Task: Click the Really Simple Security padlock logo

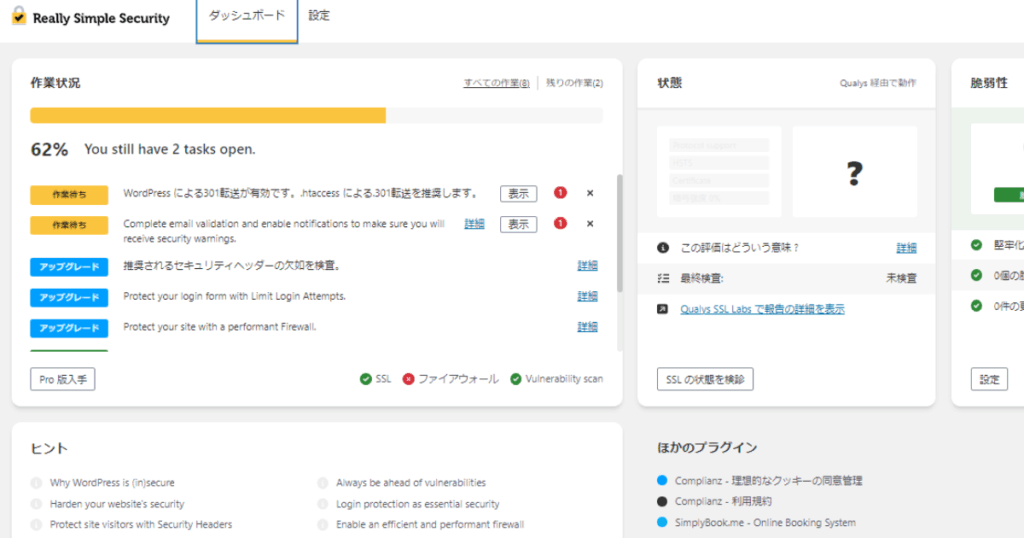Action: [18, 17]
